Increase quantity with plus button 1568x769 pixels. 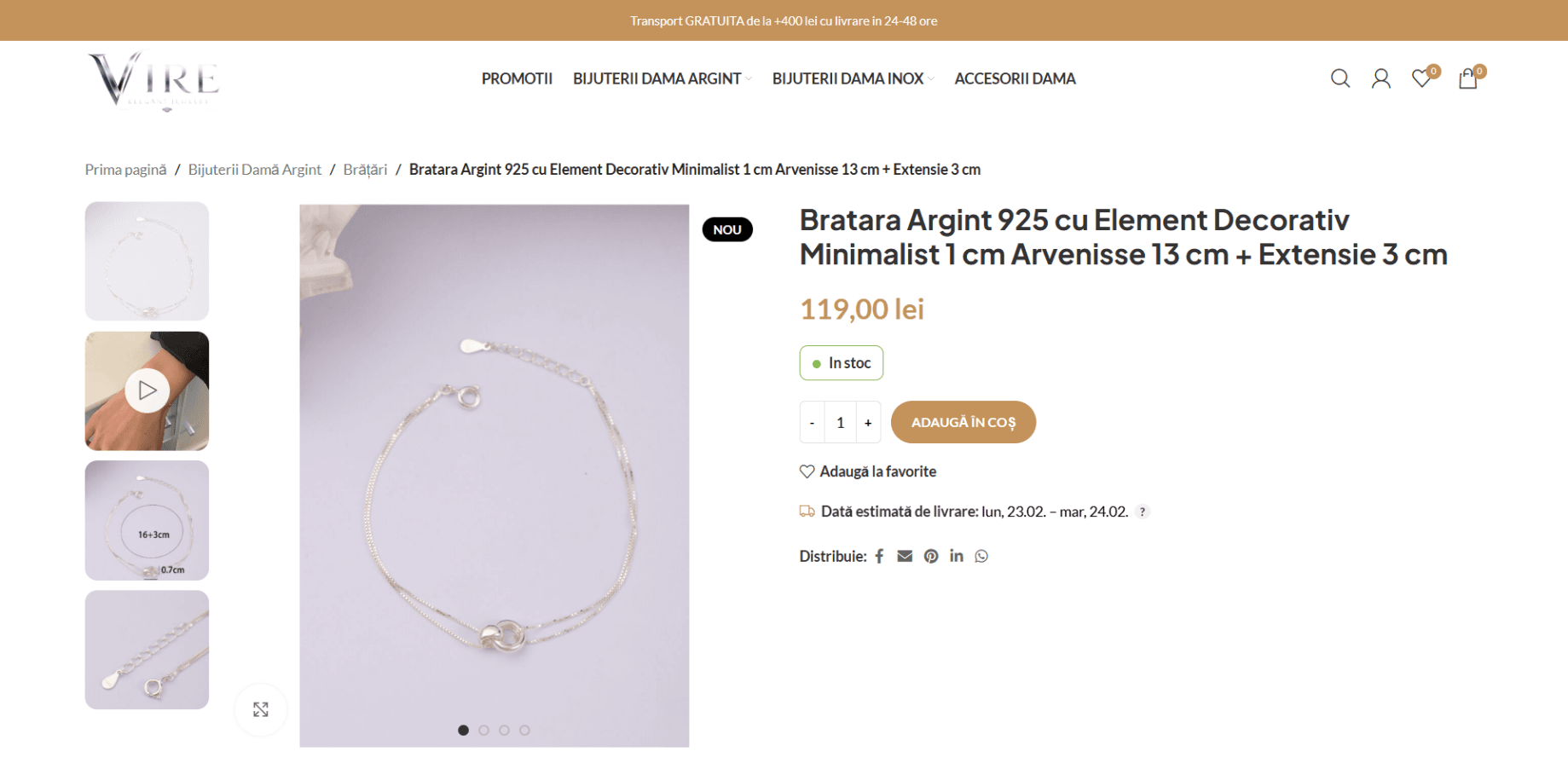click(x=868, y=423)
